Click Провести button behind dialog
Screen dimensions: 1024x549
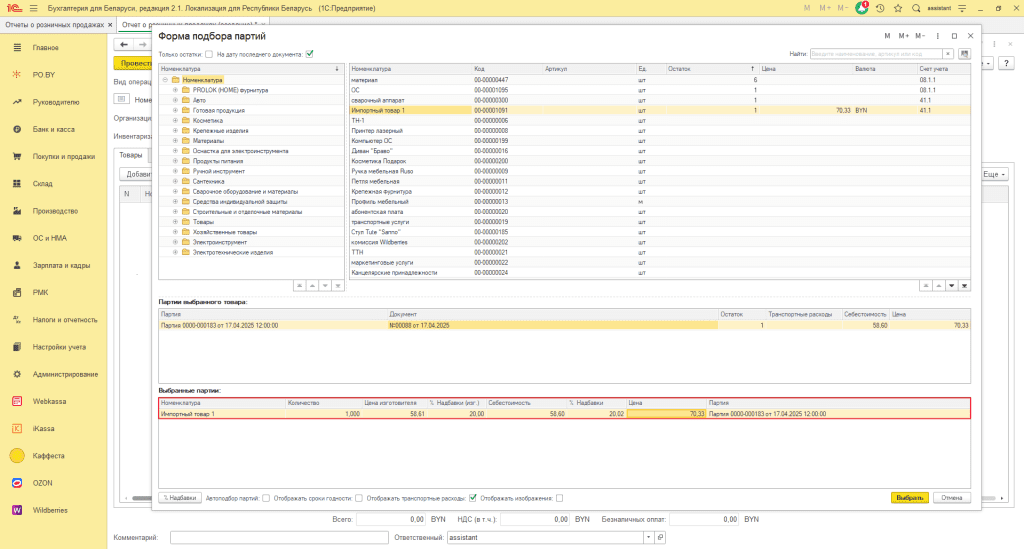(133, 63)
